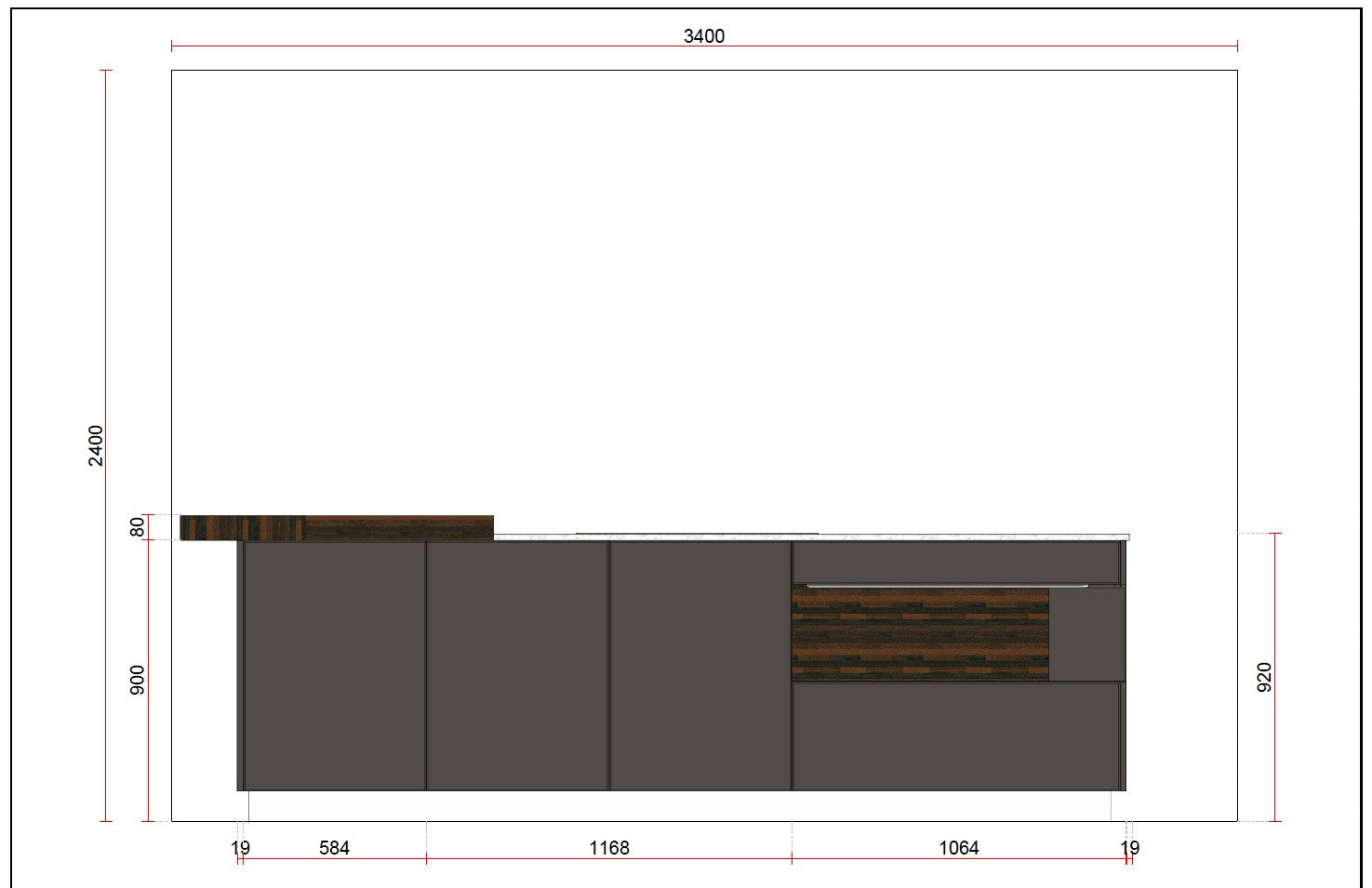Select the small dark panel beside wooden niche
Viewport: 1372px width, 888px height.
coord(1086,634)
